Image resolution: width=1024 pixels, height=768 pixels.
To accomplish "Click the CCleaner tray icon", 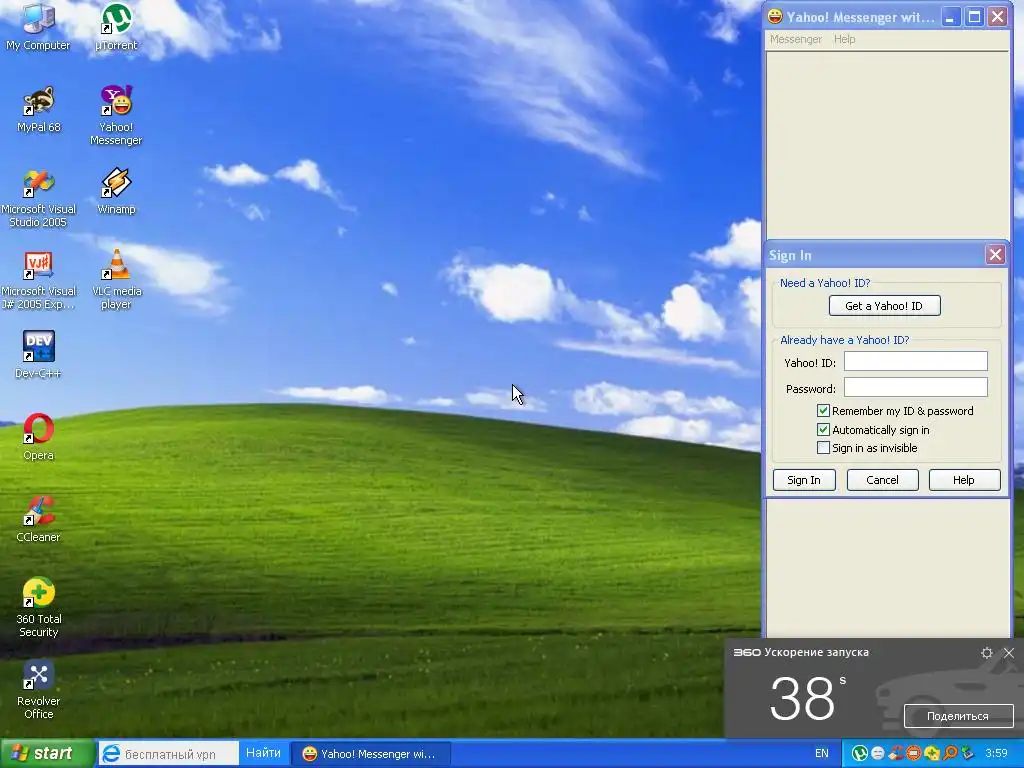I will (x=895, y=754).
